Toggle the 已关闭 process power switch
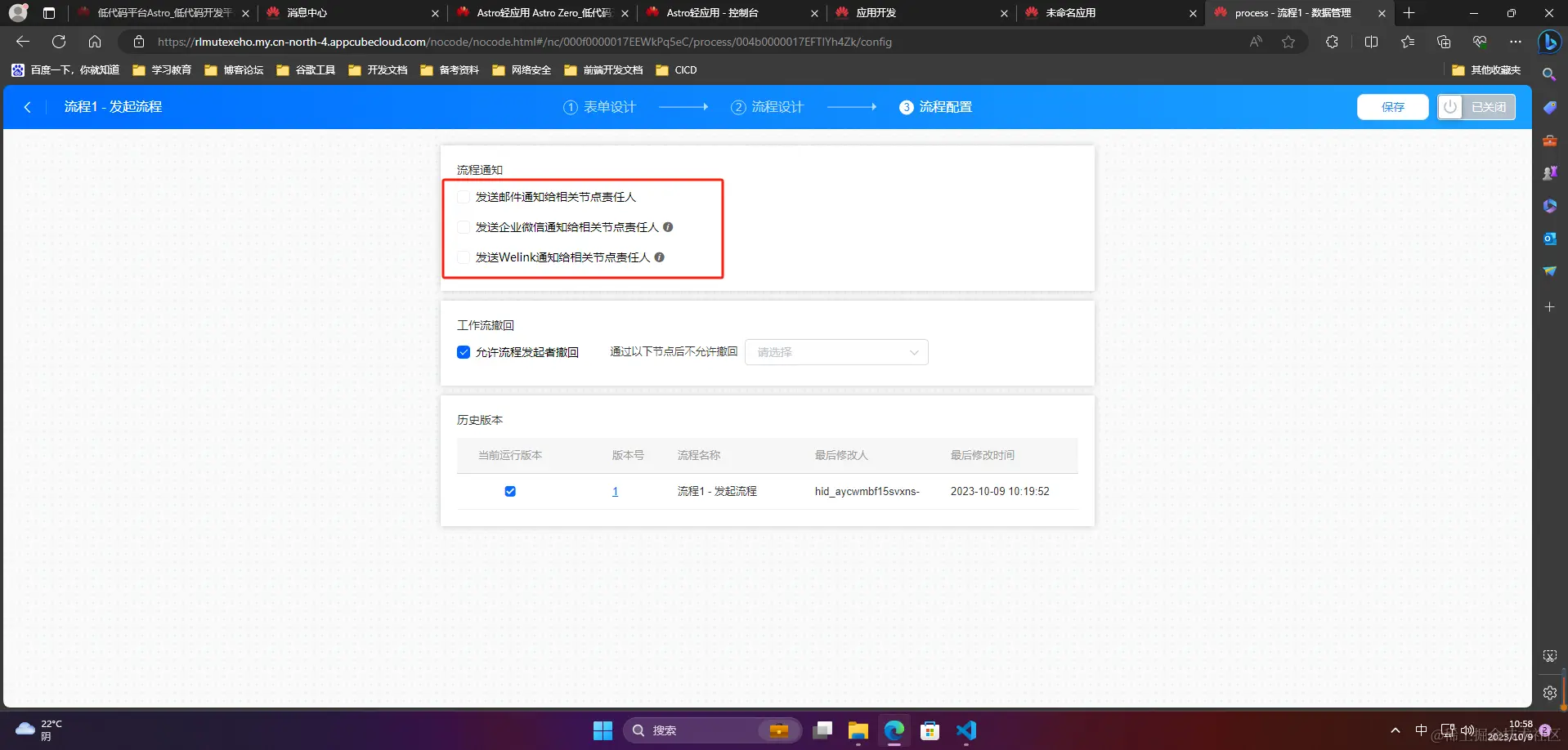The width and height of the screenshot is (1568, 750). 1476,107
